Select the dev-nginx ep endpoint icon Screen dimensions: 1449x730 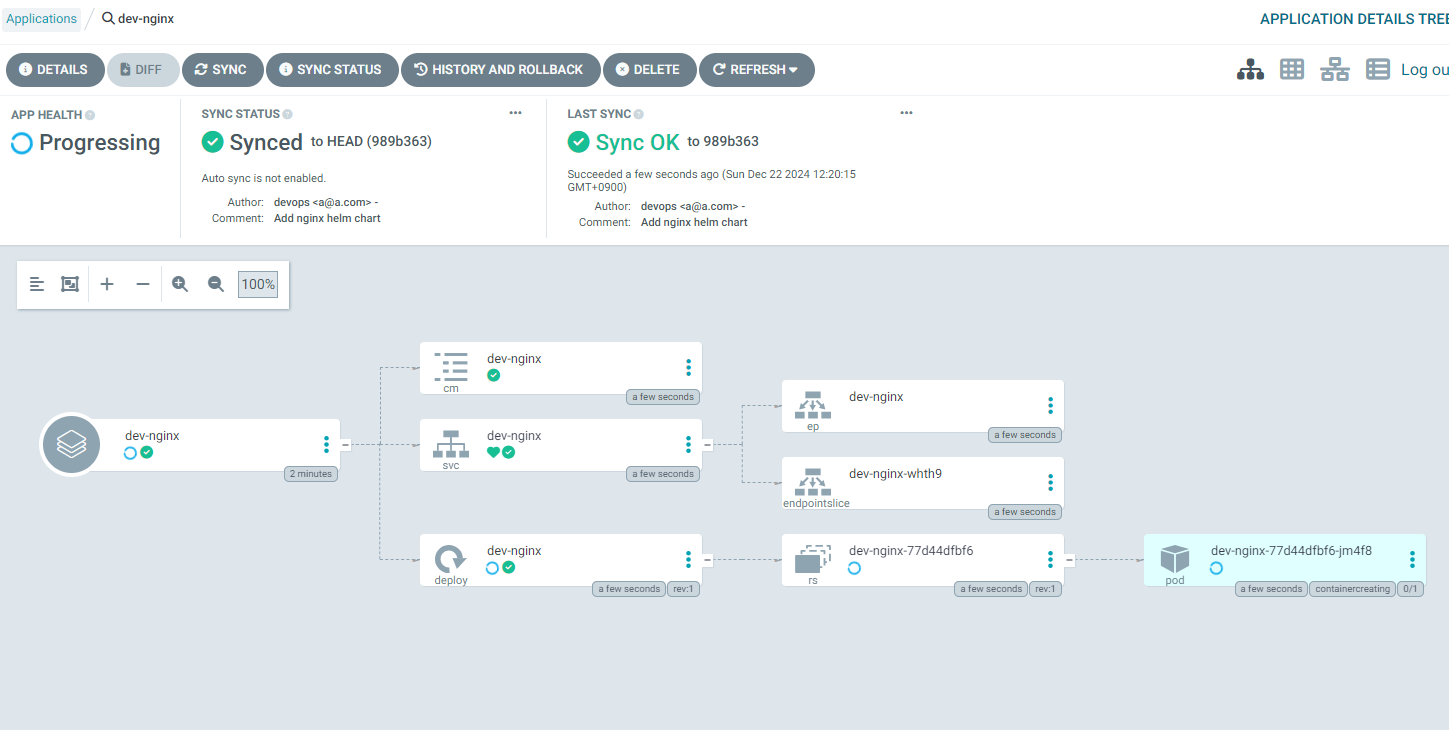[x=813, y=405]
